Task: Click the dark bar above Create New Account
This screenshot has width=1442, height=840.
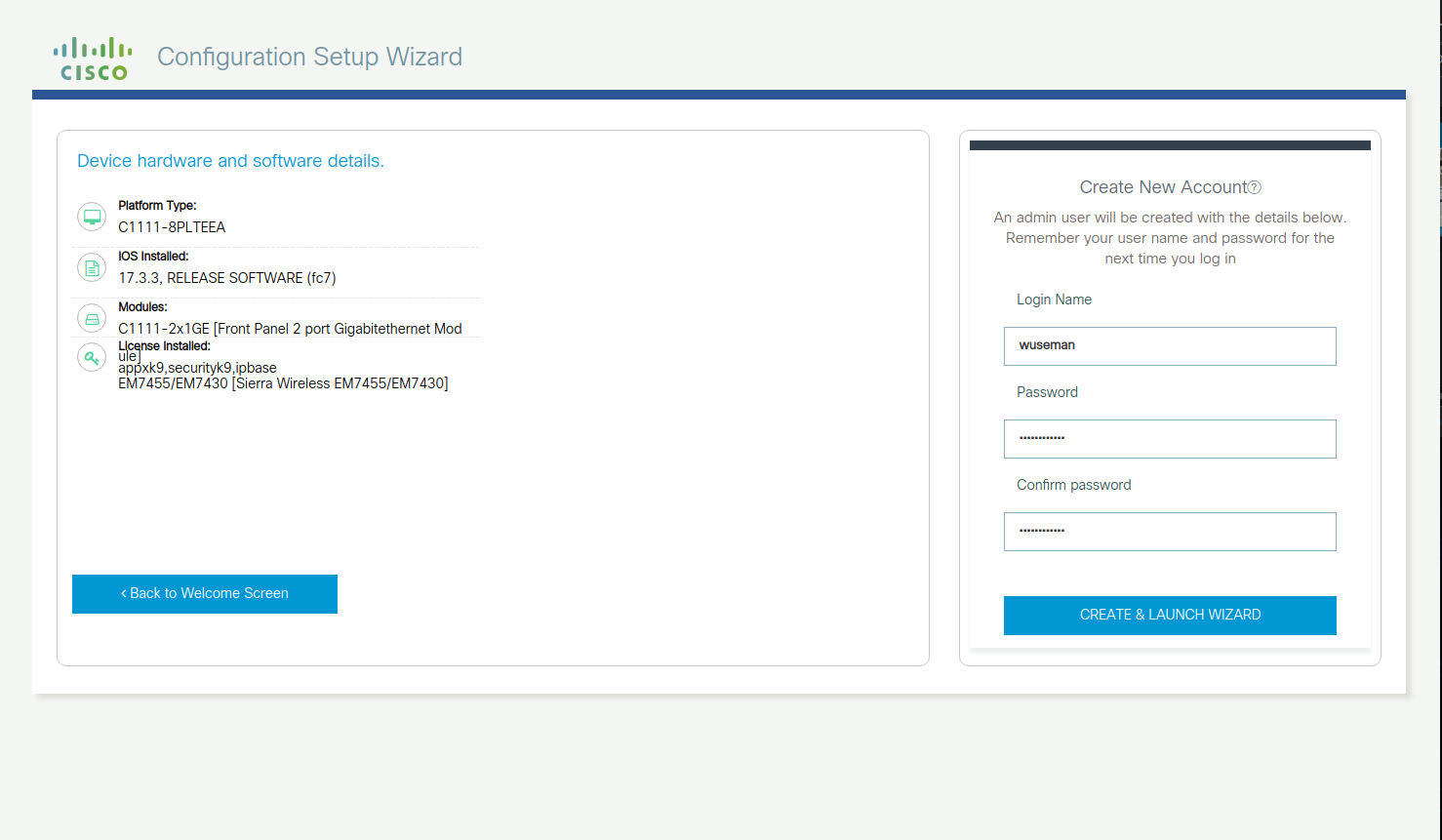Action: [x=1170, y=143]
